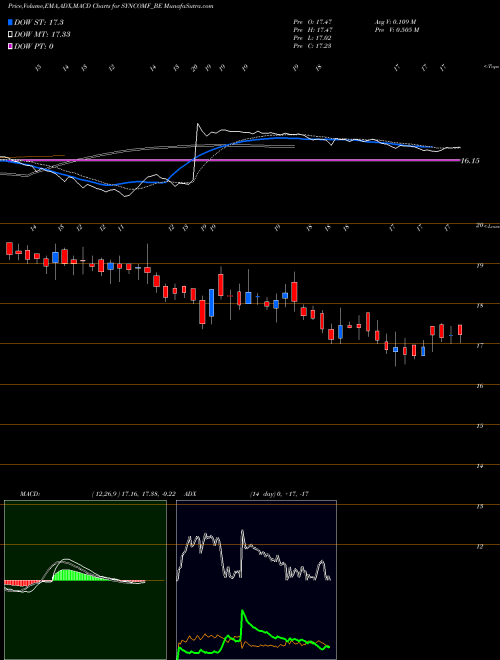This screenshot has height=660, width=500.
Task: Click the 'Pre O: 17.47' open value
Action: [x=313, y=21]
